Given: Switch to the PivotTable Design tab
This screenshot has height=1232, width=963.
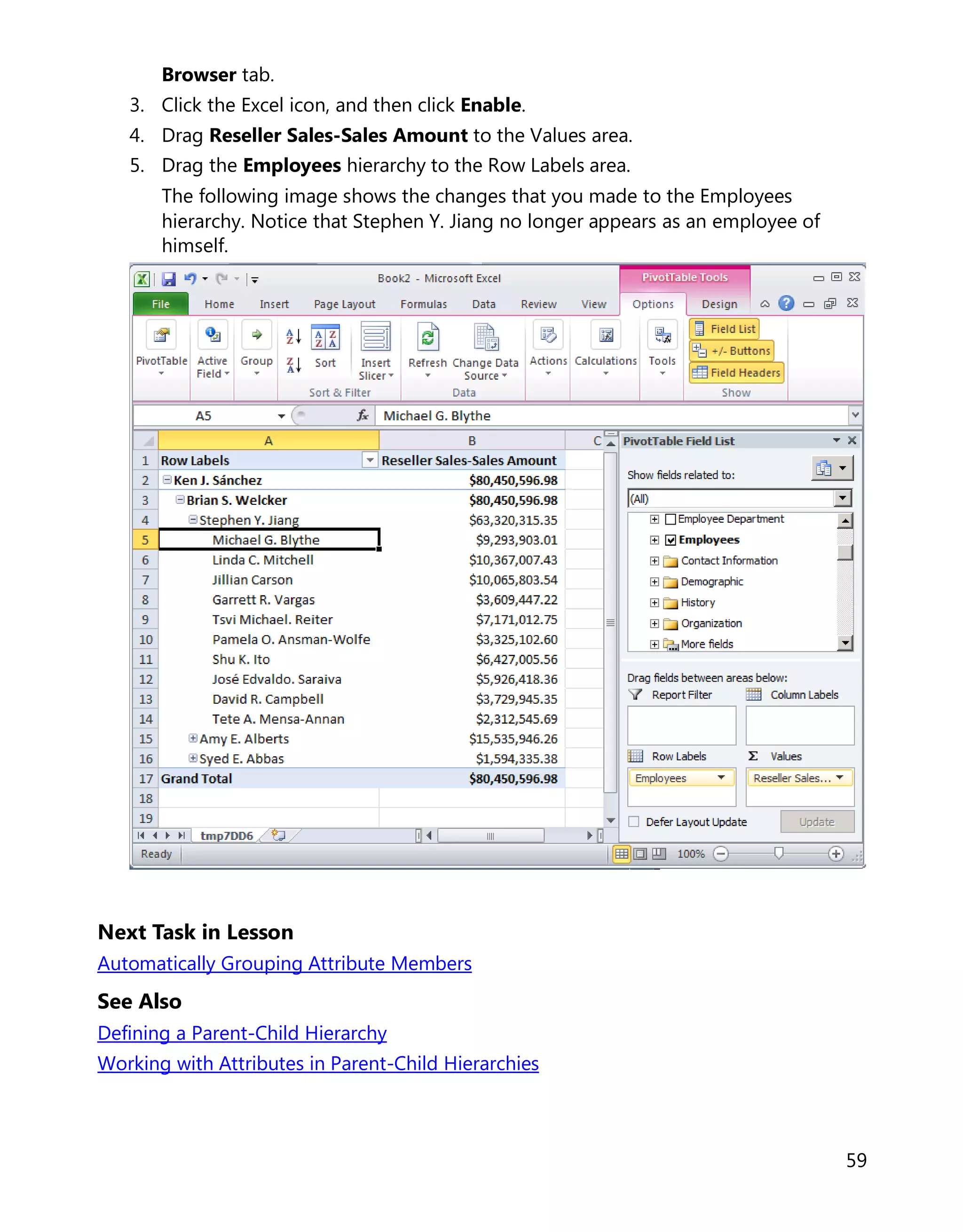Looking at the screenshot, I should click(x=719, y=304).
